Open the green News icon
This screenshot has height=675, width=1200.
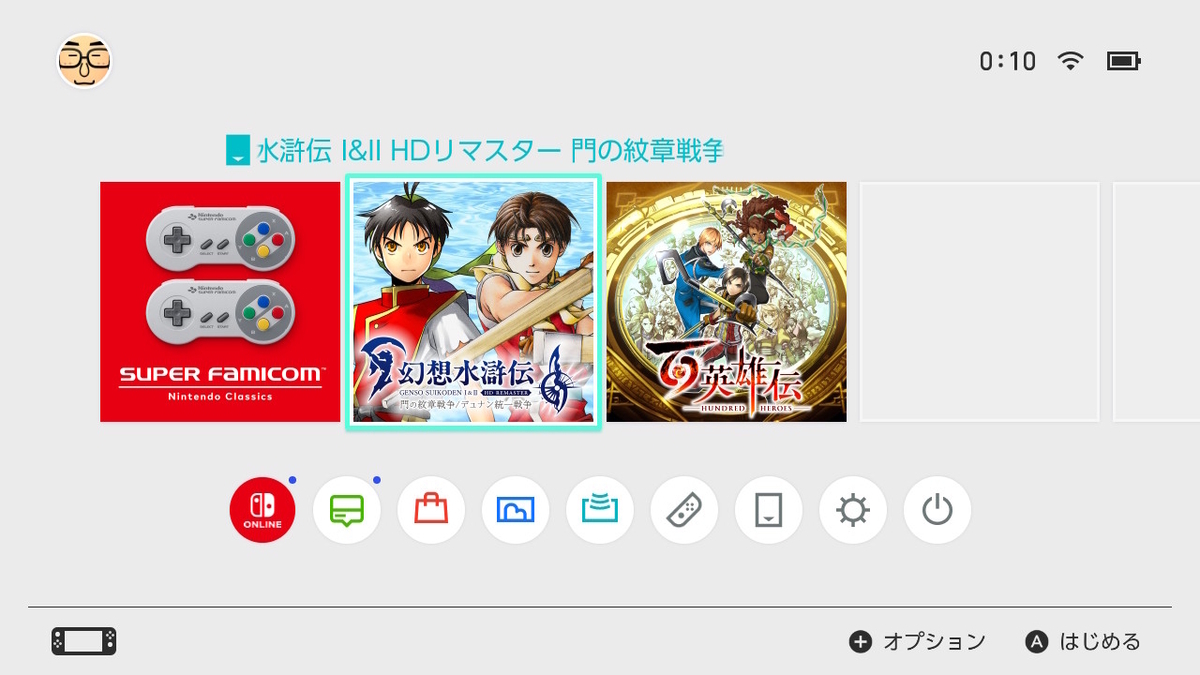pyautogui.click(x=347, y=511)
